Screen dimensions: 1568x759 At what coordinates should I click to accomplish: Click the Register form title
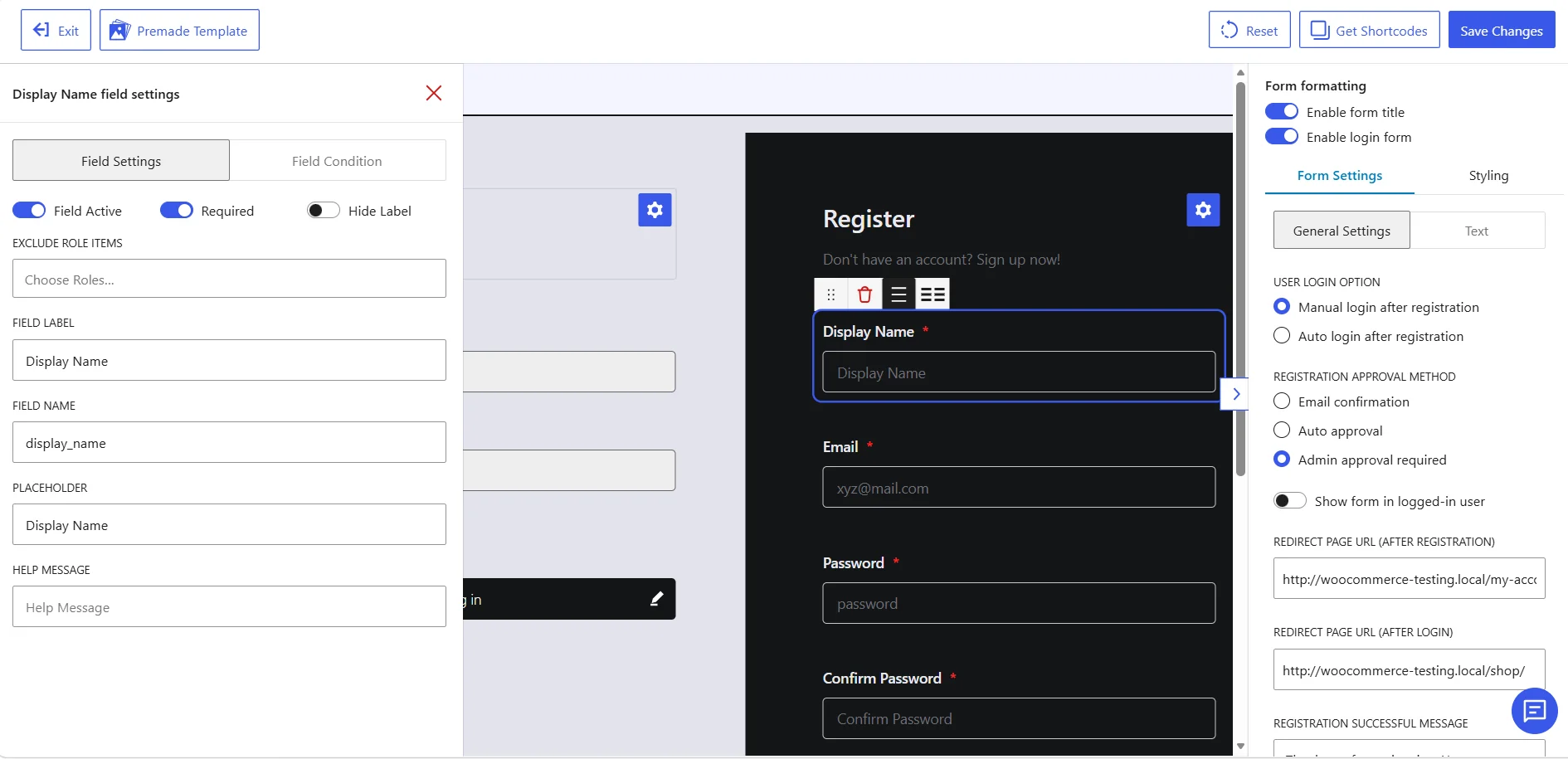869,219
